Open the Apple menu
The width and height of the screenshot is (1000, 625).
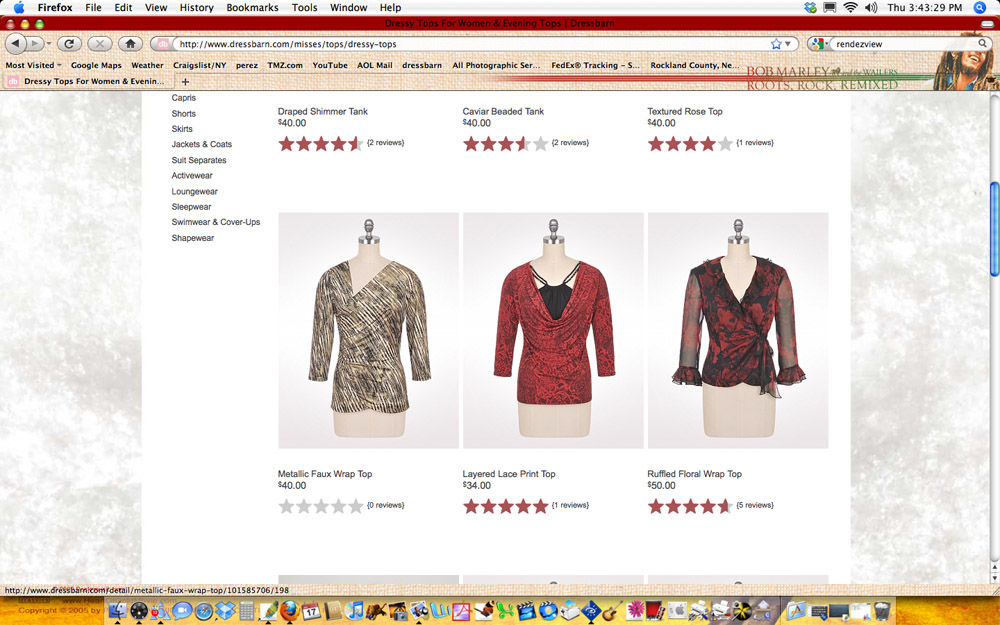(x=18, y=8)
